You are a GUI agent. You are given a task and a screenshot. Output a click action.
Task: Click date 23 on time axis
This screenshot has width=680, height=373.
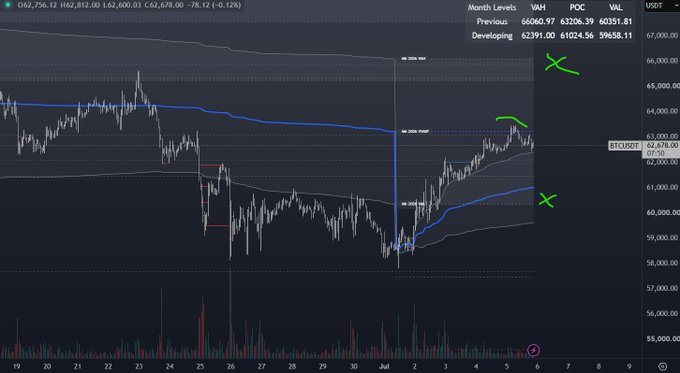click(x=139, y=366)
